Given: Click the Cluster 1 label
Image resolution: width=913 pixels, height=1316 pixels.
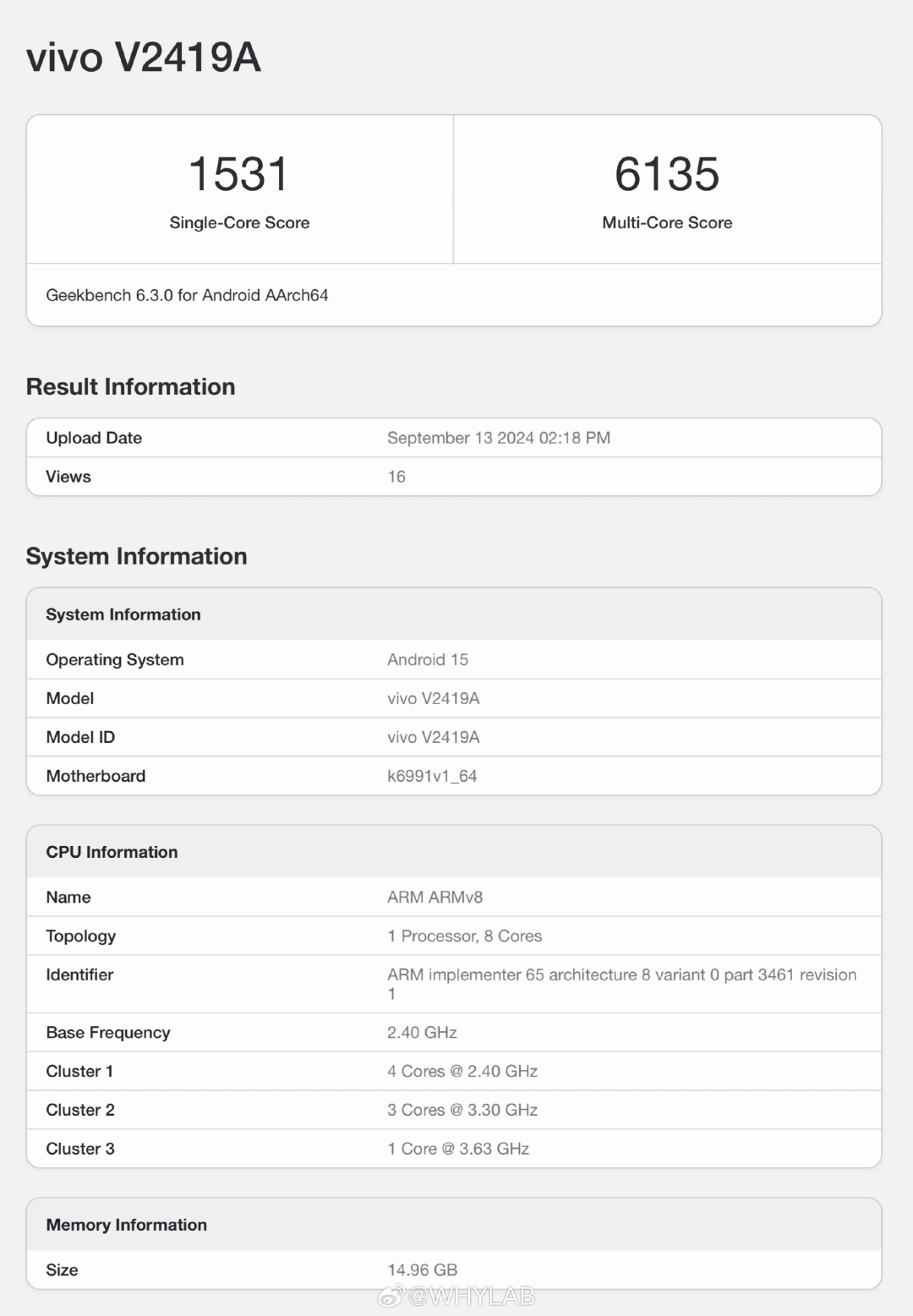Looking at the screenshot, I should [79, 1072].
